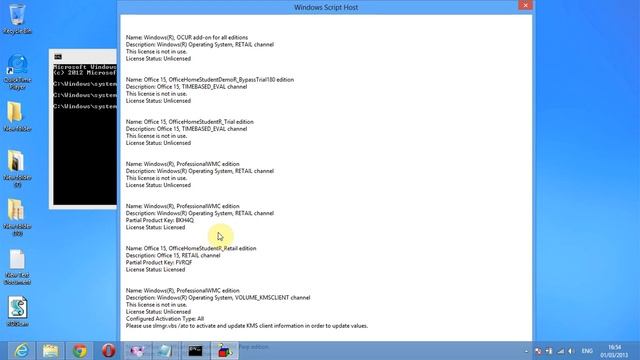Viewport: 640px width, 360px height.
Task: Select the QuickTime Player desktop shortcut
Action: [17, 71]
